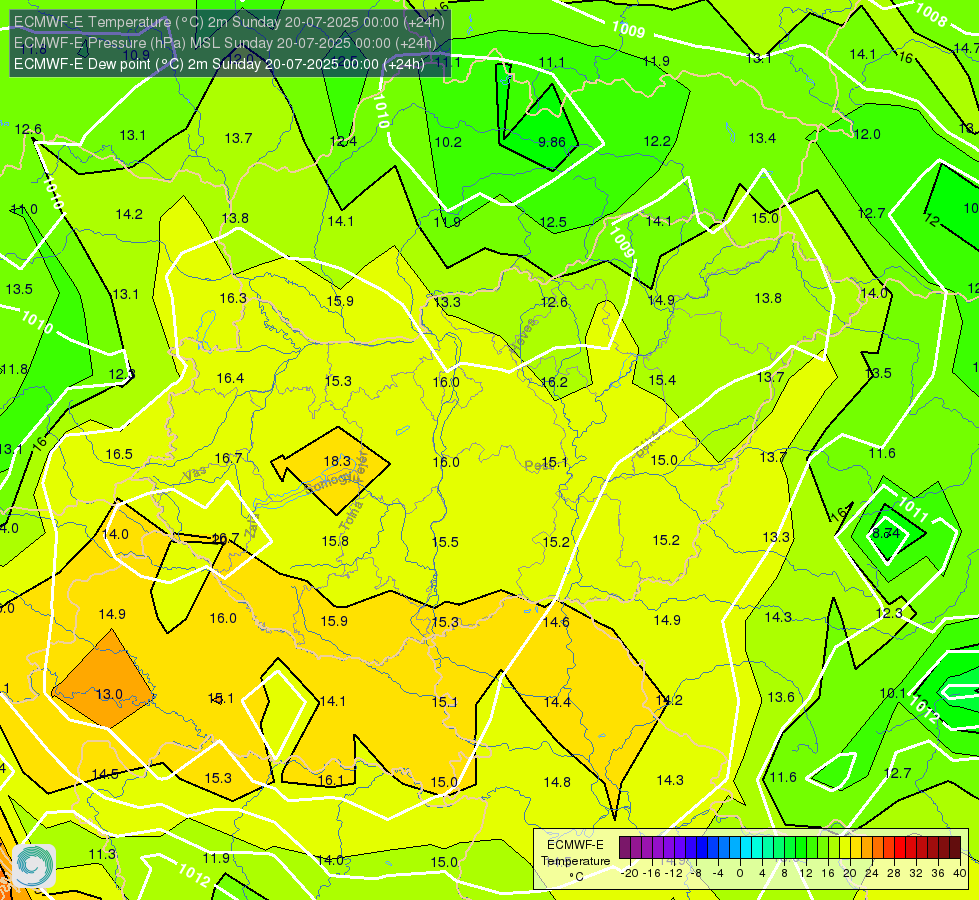Image resolution: width=979 pixels, height=900 pixels.
Task: Click the 15.8 dew point value
Action: click(x=335, y=541)
